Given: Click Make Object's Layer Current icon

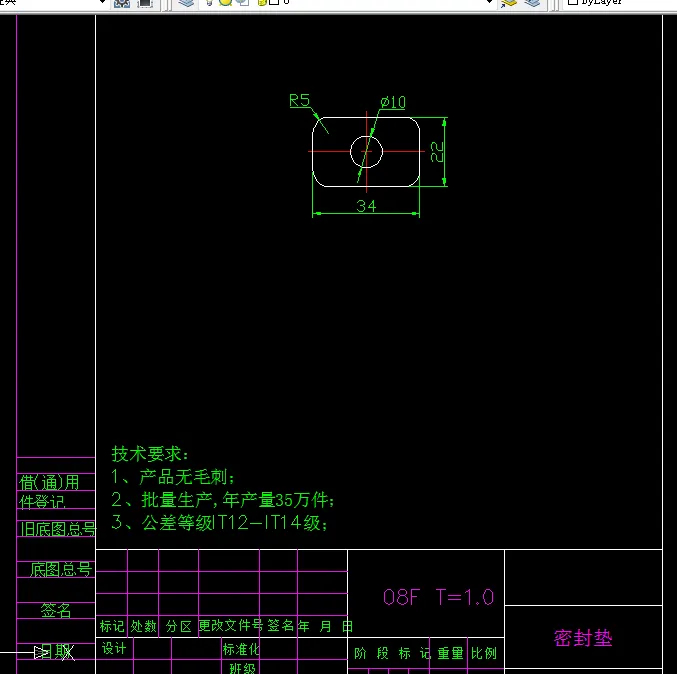Looking at the screenshot, I should pyautogui.click(x=509, y=3).
